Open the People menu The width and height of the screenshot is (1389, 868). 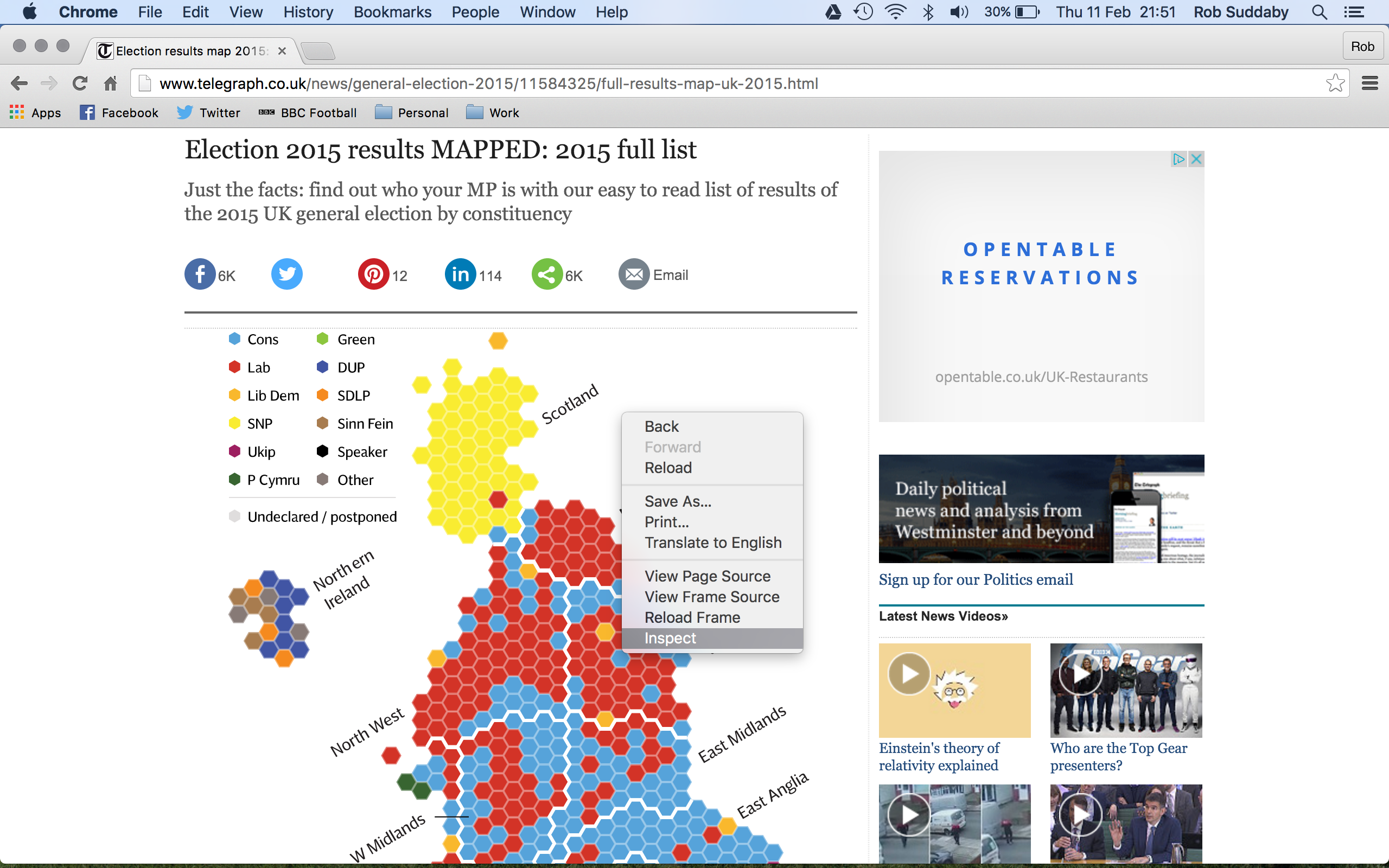[x=475, y=12]
